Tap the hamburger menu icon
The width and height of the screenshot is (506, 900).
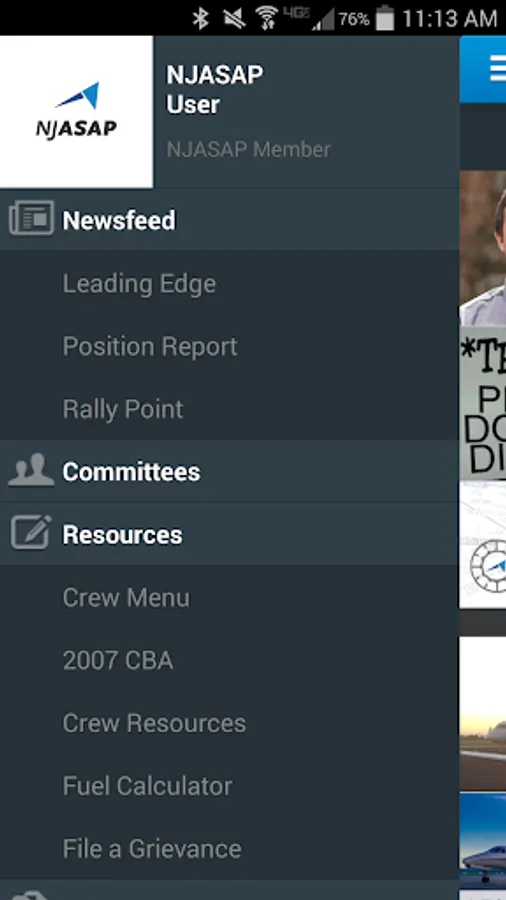(497, 70)
